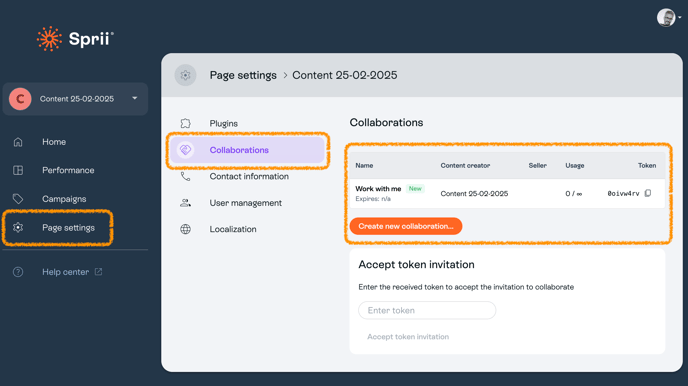Click the Help center question mark icon
The width and height of the screenshot is (688, 386).
[x=18, y=272]
